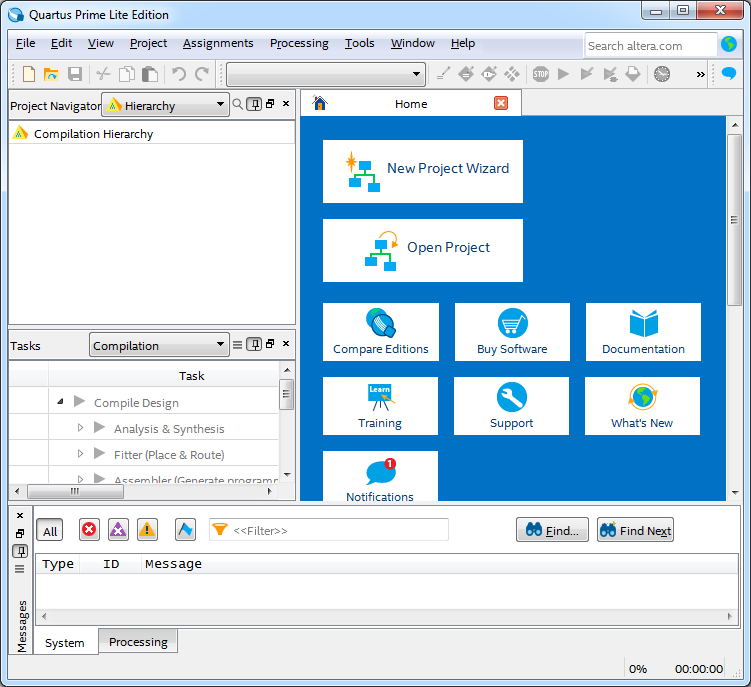Click the open folder toolbar icon
Screen dimensions: 751x687
point(51,74)
